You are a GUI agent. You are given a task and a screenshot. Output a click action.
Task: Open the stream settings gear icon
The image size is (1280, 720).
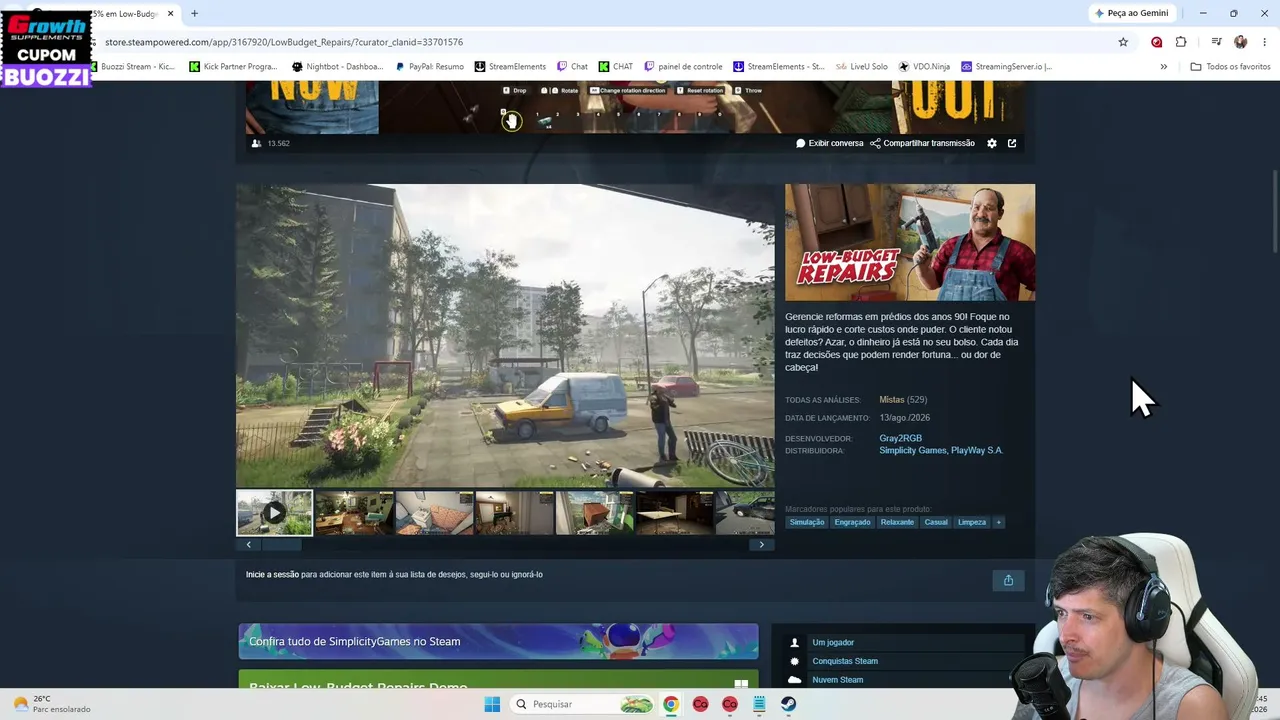(x=992, y=143)
